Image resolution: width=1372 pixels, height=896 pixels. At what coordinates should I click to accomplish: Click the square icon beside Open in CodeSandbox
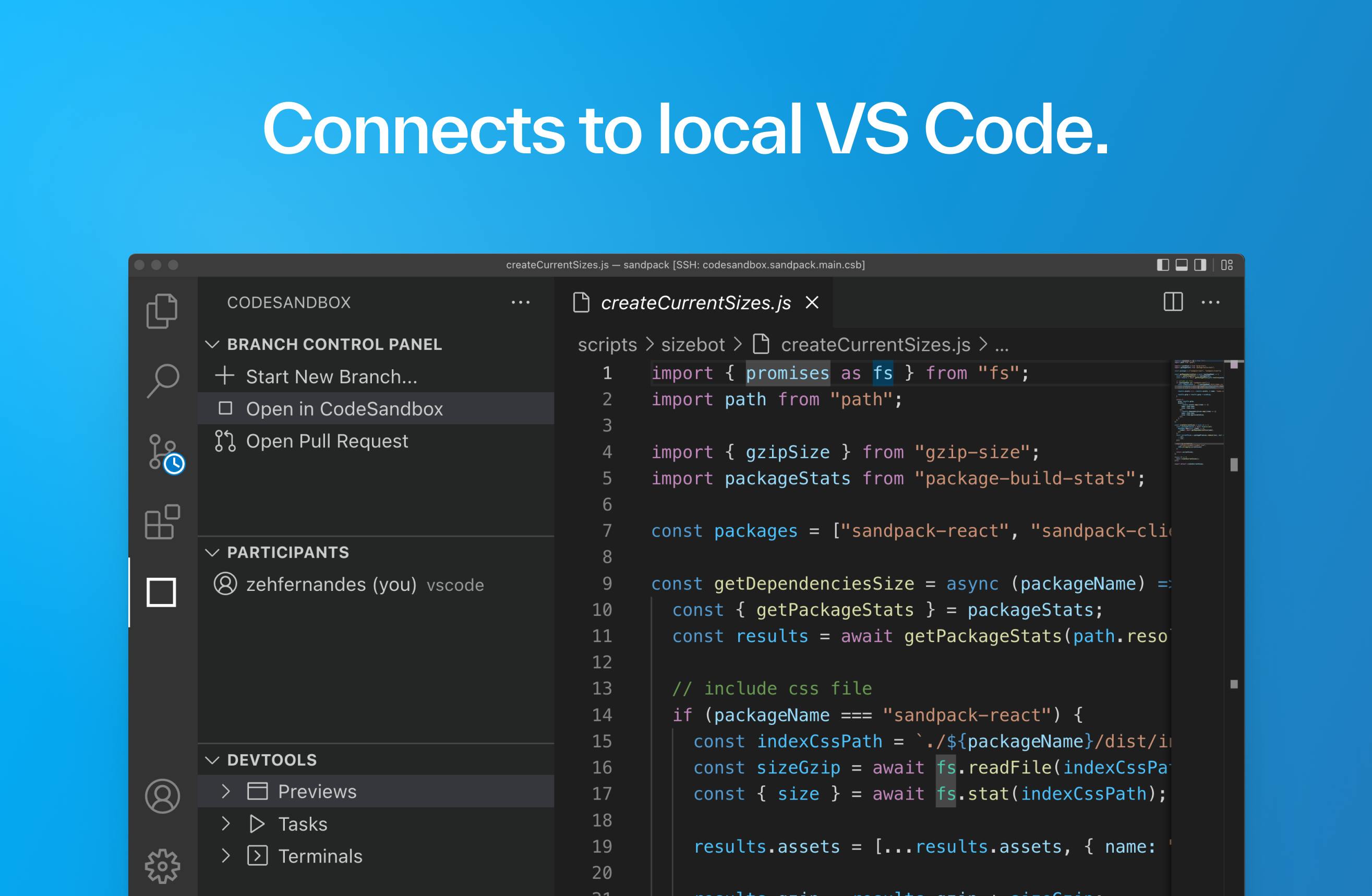coord(225,408)
